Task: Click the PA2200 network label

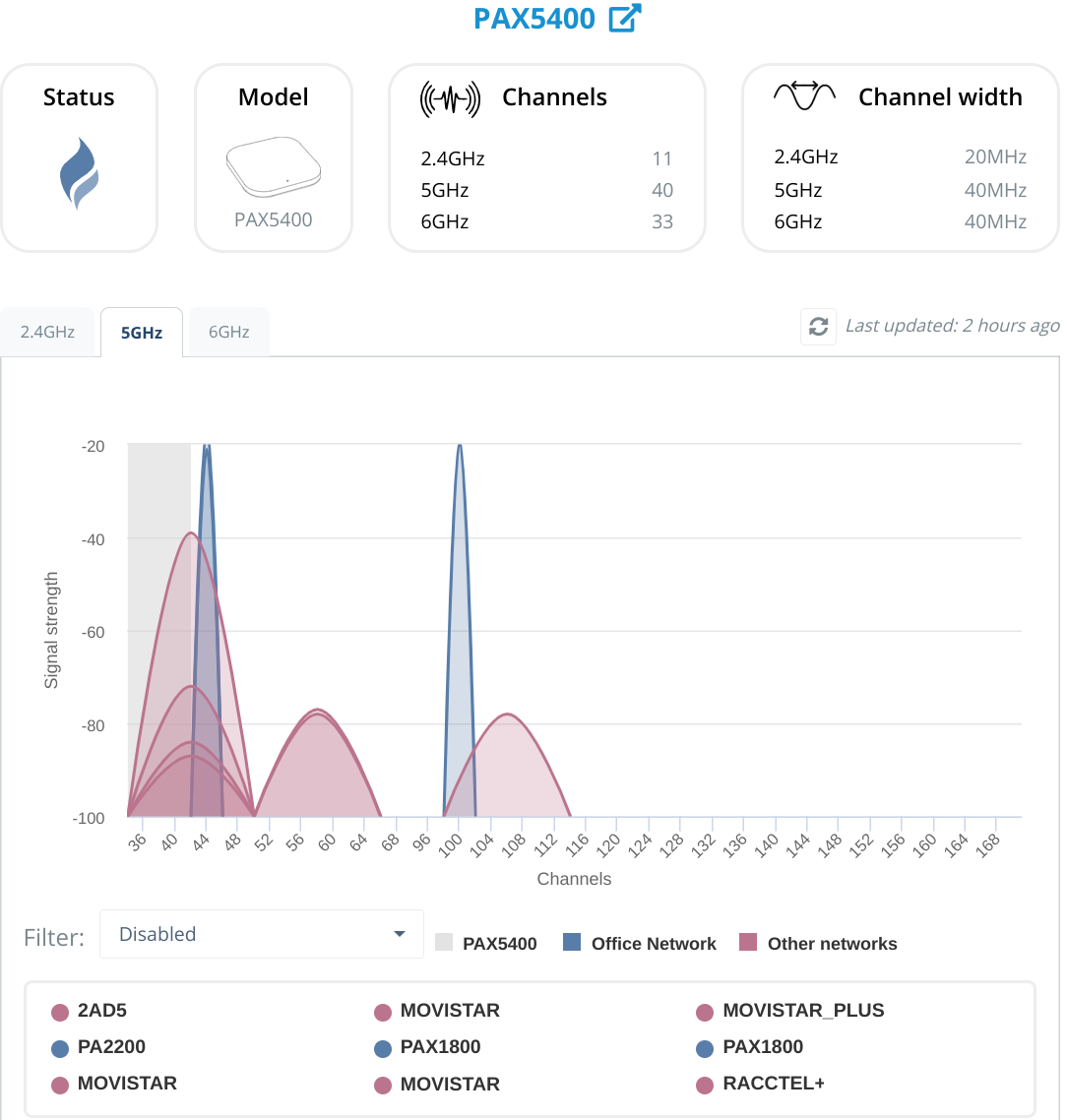Action: (111, 1047)
